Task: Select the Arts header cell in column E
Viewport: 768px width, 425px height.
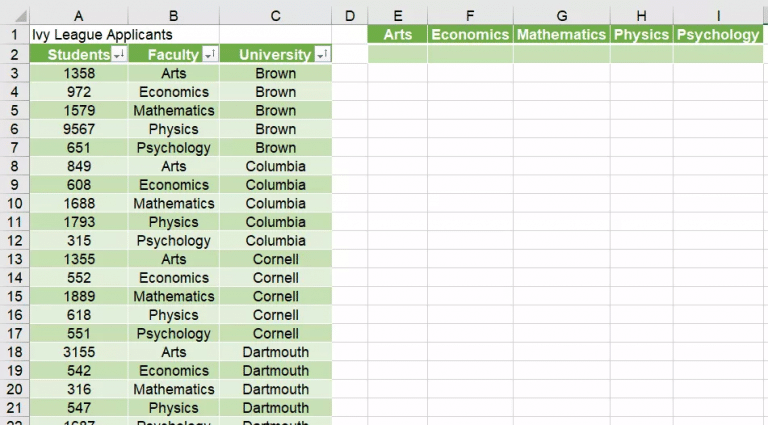Action: pyautogui.click(x=398, y=35)
